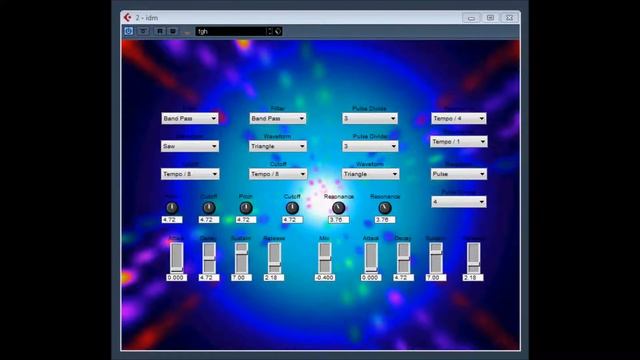Viewport: 640px width, 360px height.
Task: Open the Waveform dropdown under Pulse Divide showing Triangle
Action: point(370,174)
